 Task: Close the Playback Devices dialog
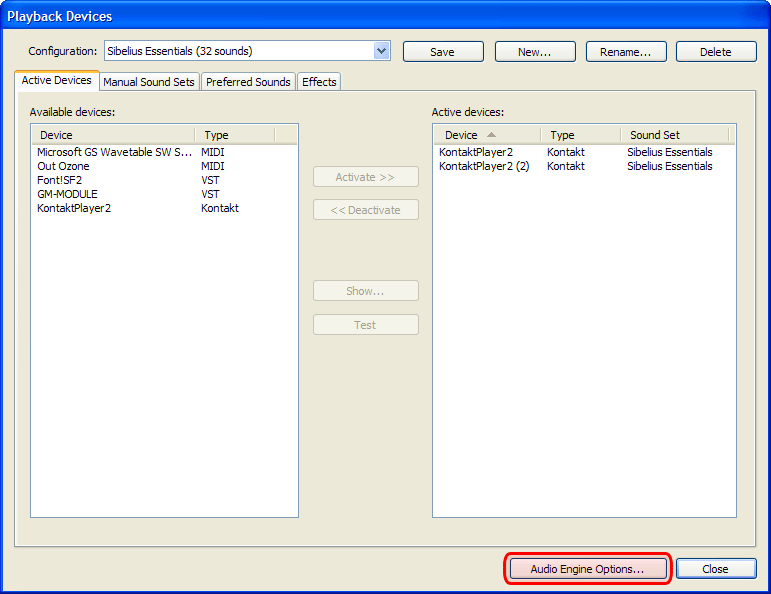pyautogui.click(x=716, y=569)
